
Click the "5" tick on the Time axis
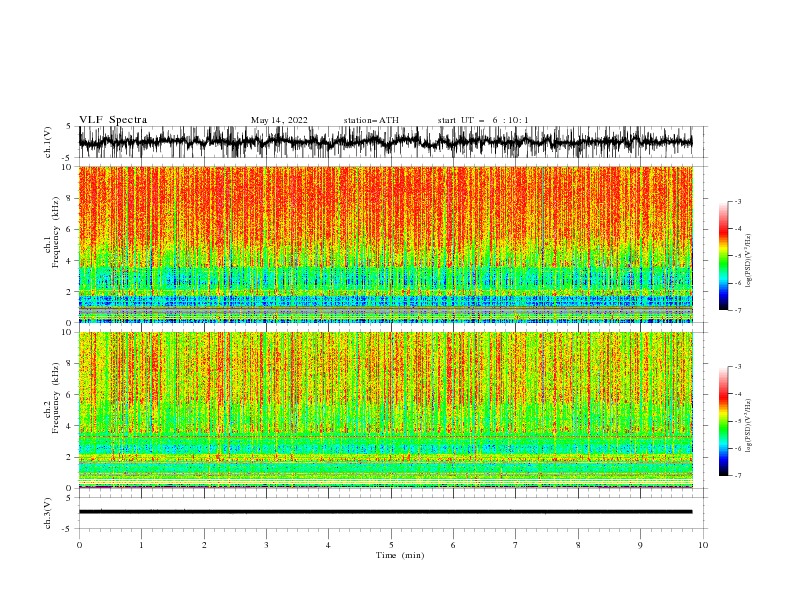(391, 545)
